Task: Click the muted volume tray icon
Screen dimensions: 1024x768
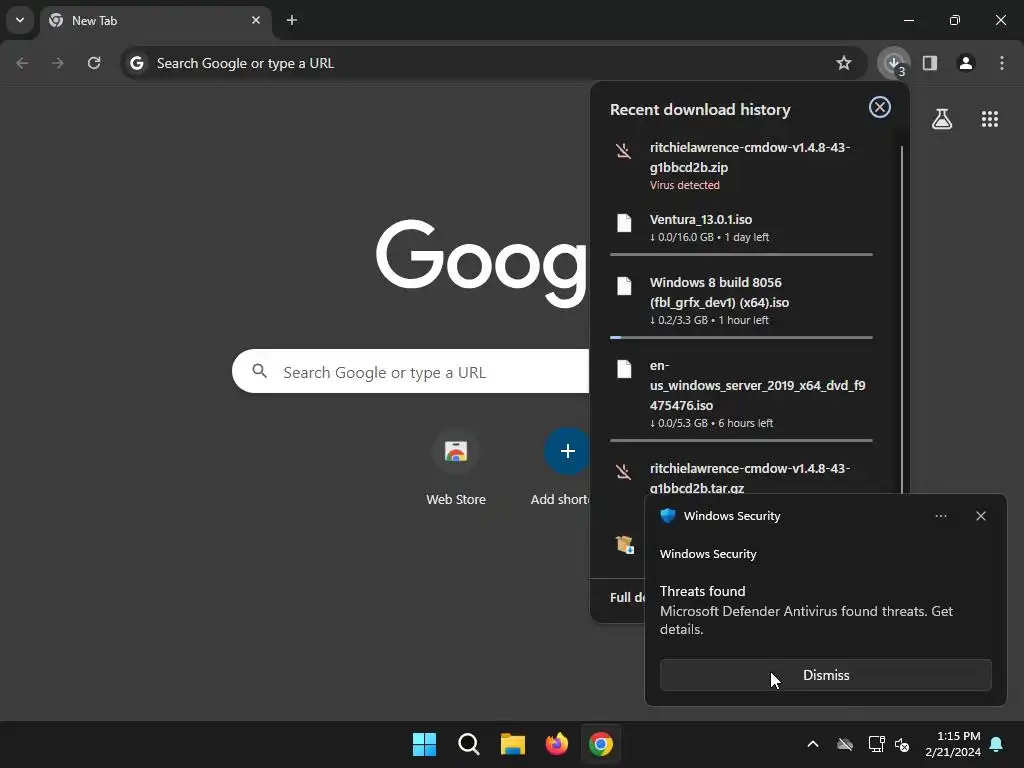Action: click(x=902, y=744)
